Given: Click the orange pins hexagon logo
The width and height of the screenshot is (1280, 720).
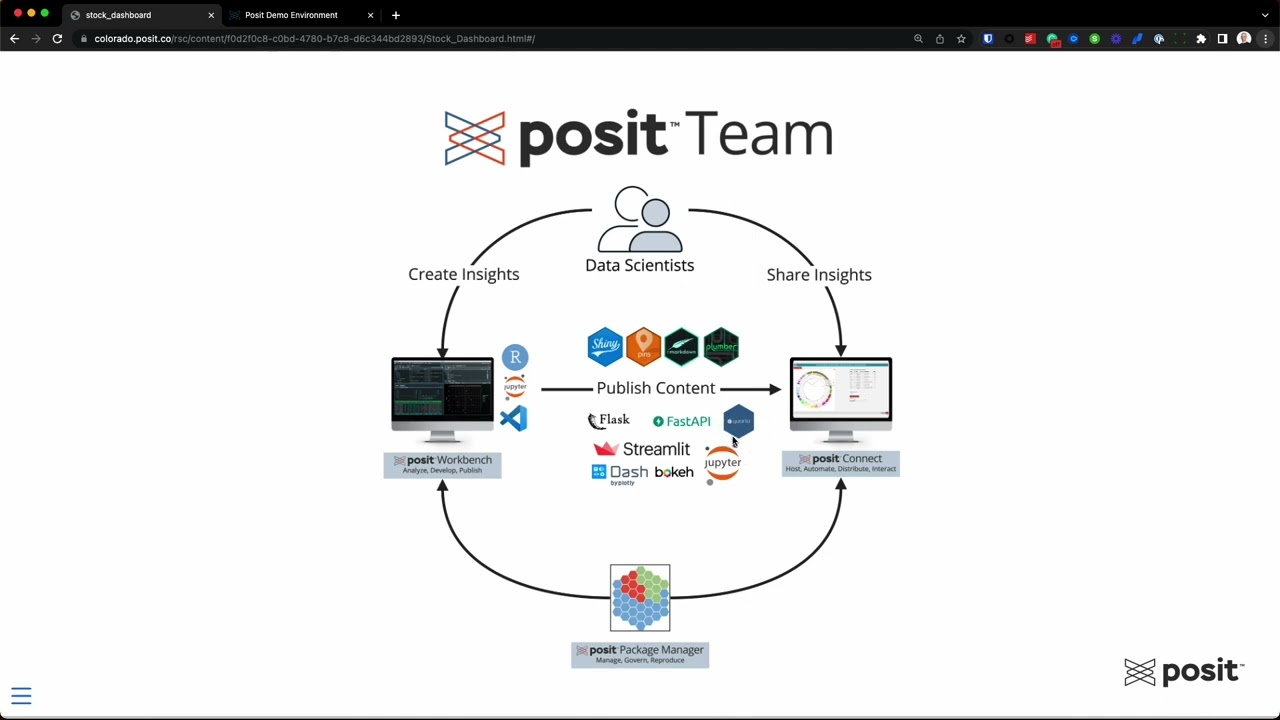Looking at the screenshot, I should tap(643, 346).
